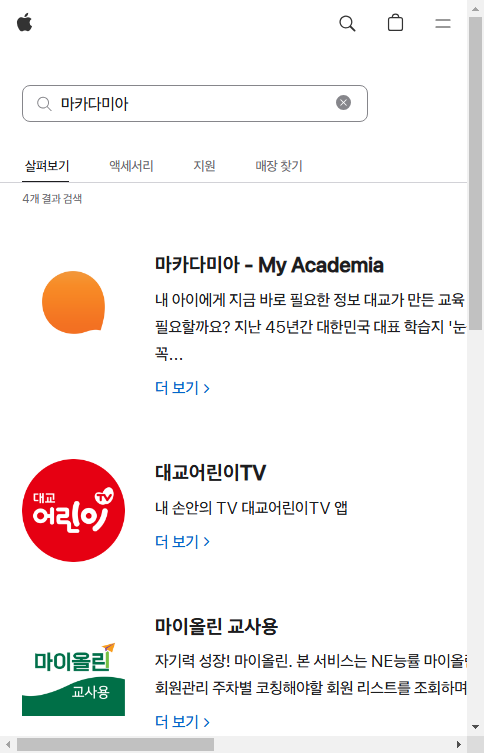Click the green 마이올린 교사용 app icon

tap(73, 679)
